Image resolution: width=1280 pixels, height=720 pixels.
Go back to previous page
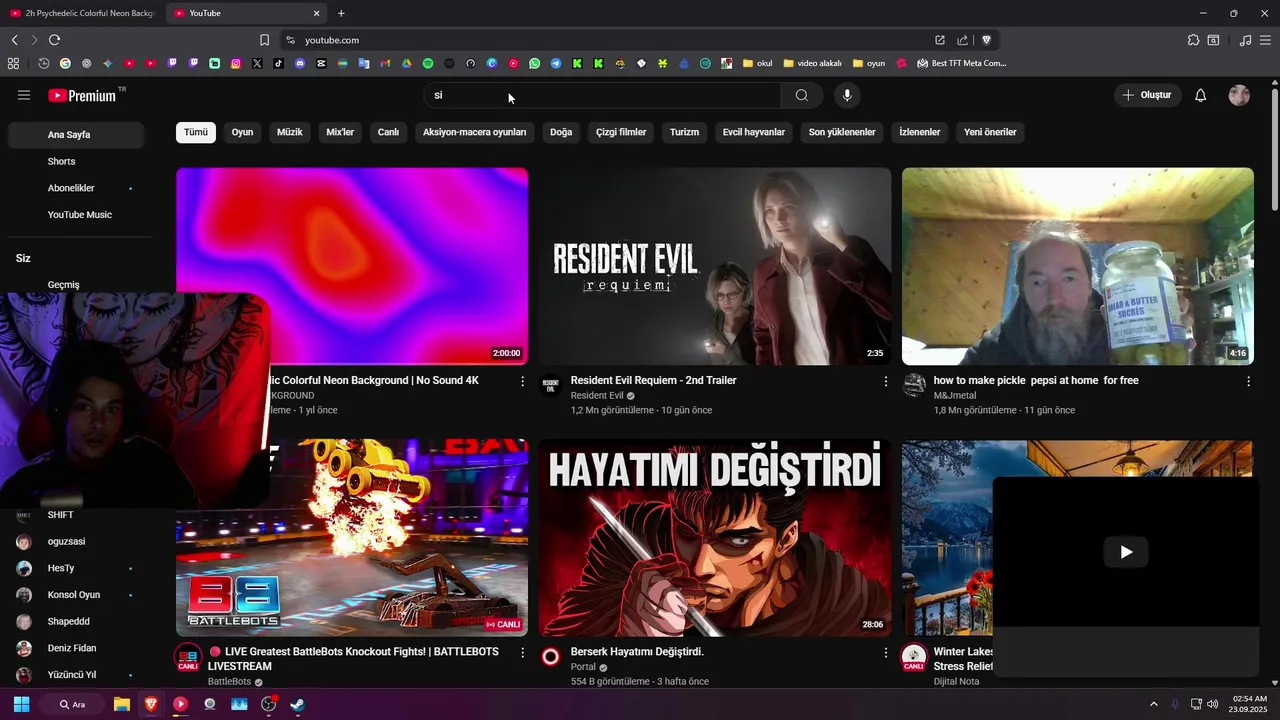tap(14, 40)
